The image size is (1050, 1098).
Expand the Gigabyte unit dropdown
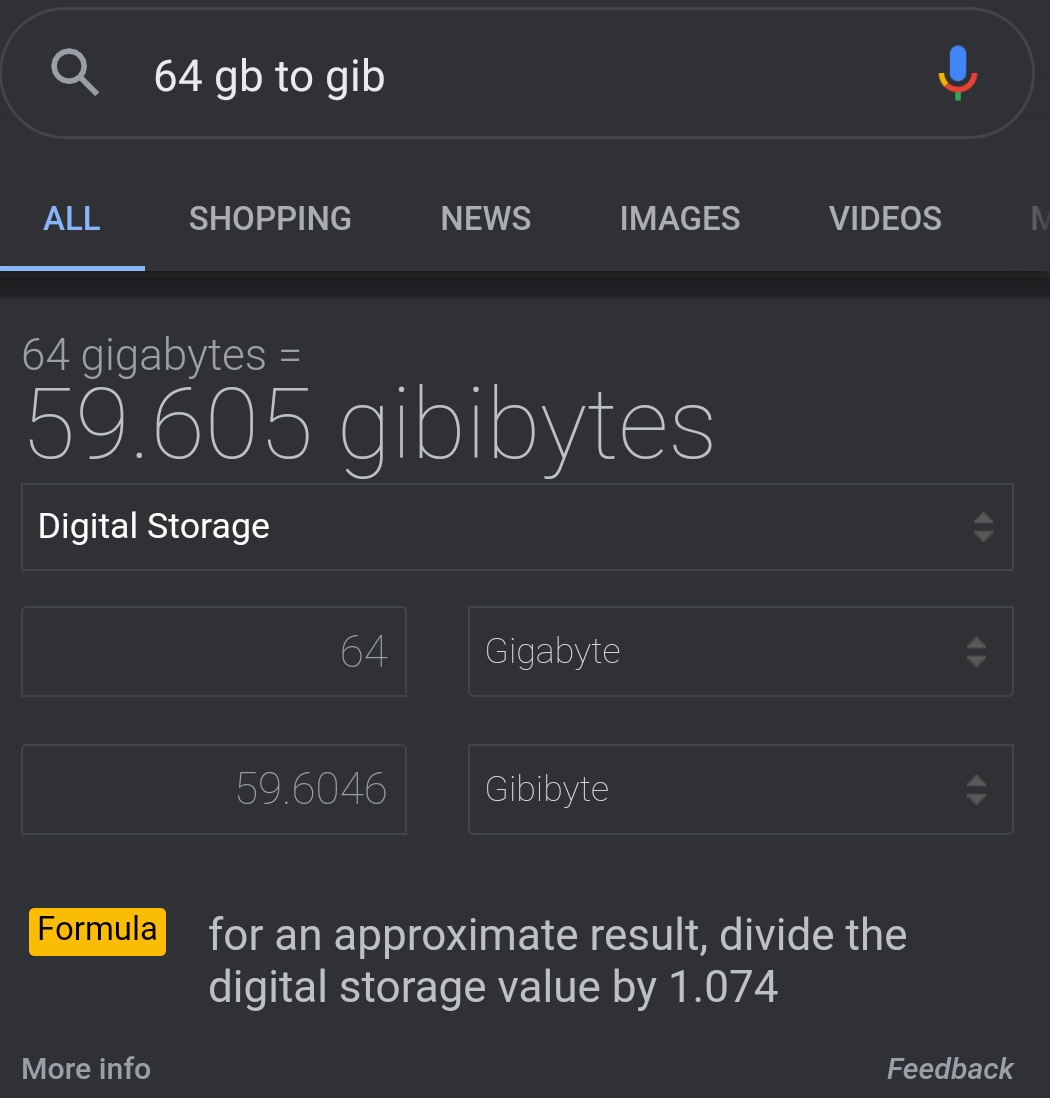point(740,652)
